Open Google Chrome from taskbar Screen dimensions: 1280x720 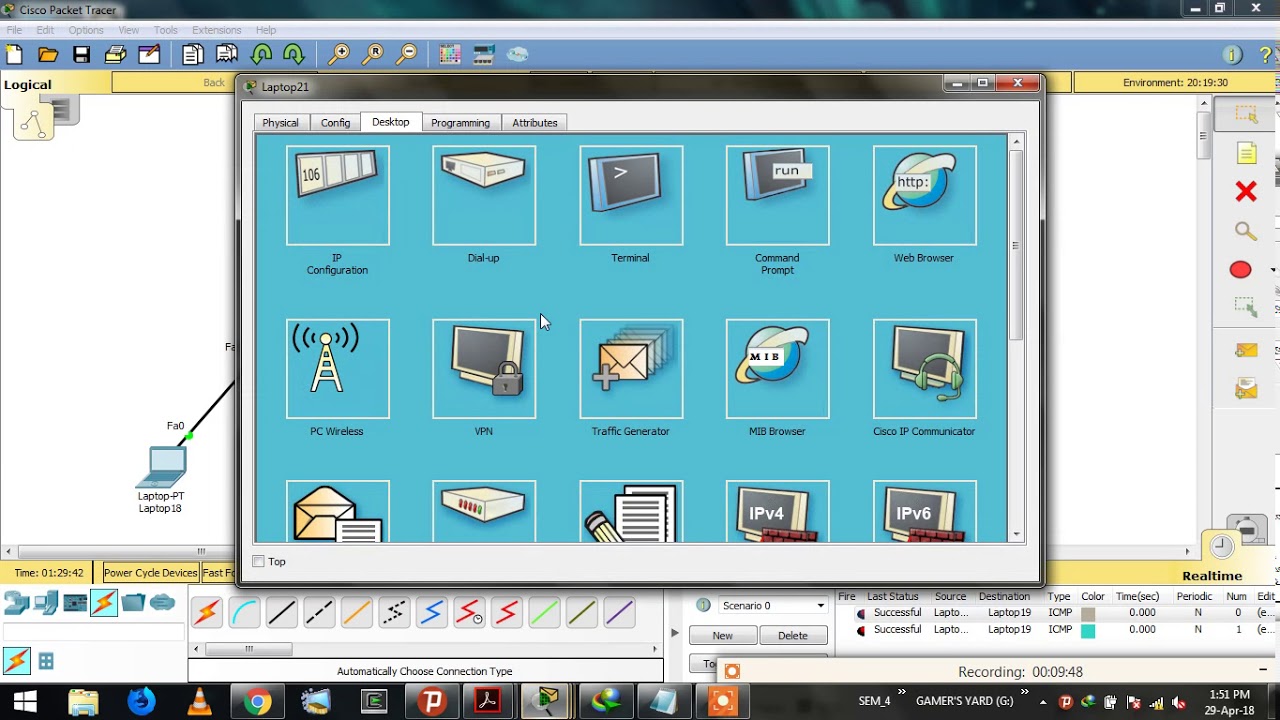click(257, 701)
